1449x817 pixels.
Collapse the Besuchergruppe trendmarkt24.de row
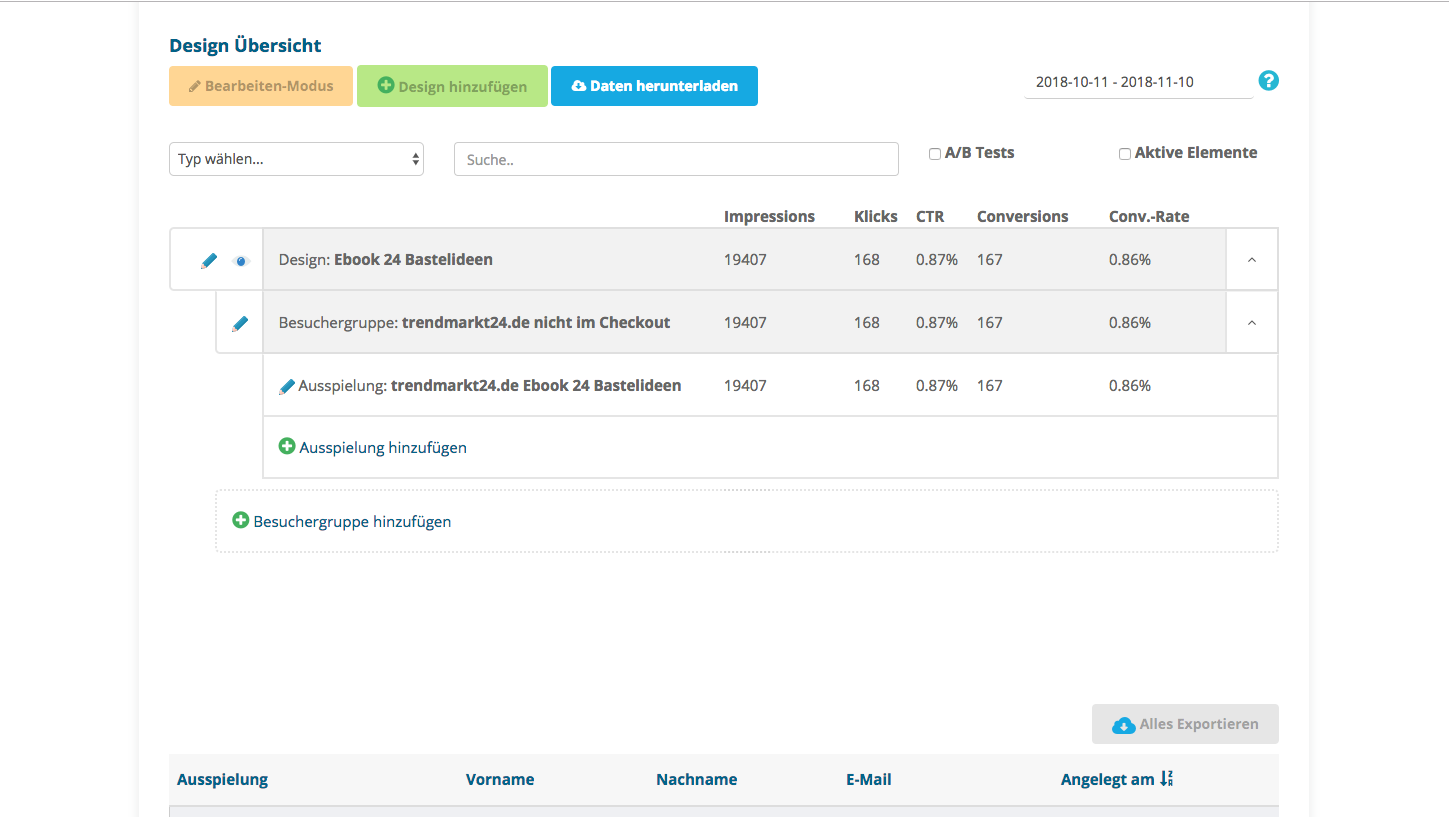(1252, 323)
